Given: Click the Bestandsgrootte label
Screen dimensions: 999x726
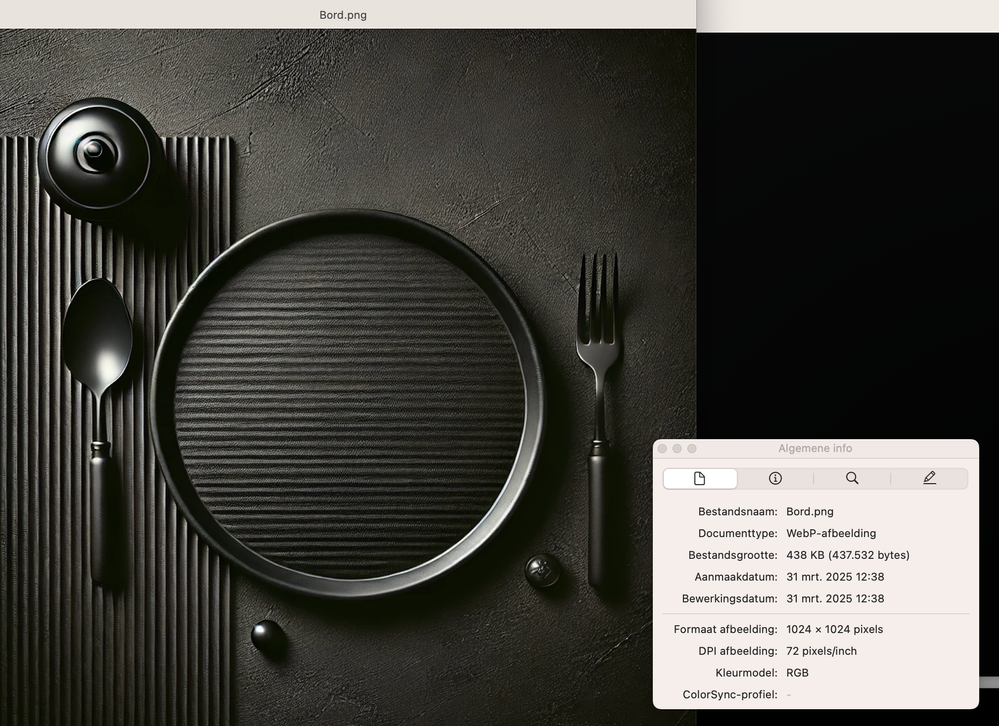Looking at the screenshot, I should tap(733, 555).
